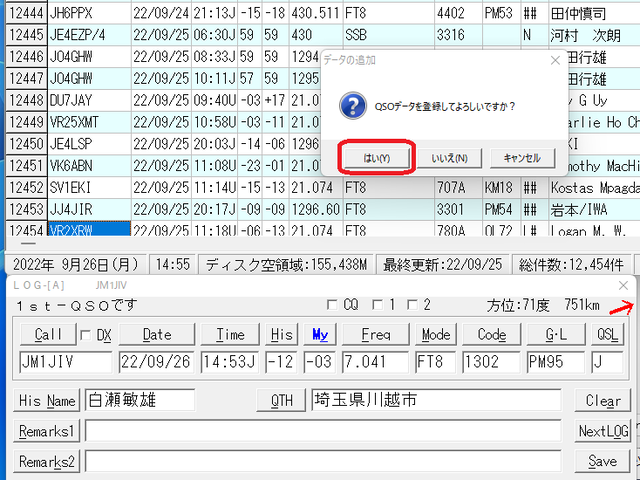Select highlighted callsign VR2XRW in the log
The image size is (640, 480).
(x=90, y=229)
